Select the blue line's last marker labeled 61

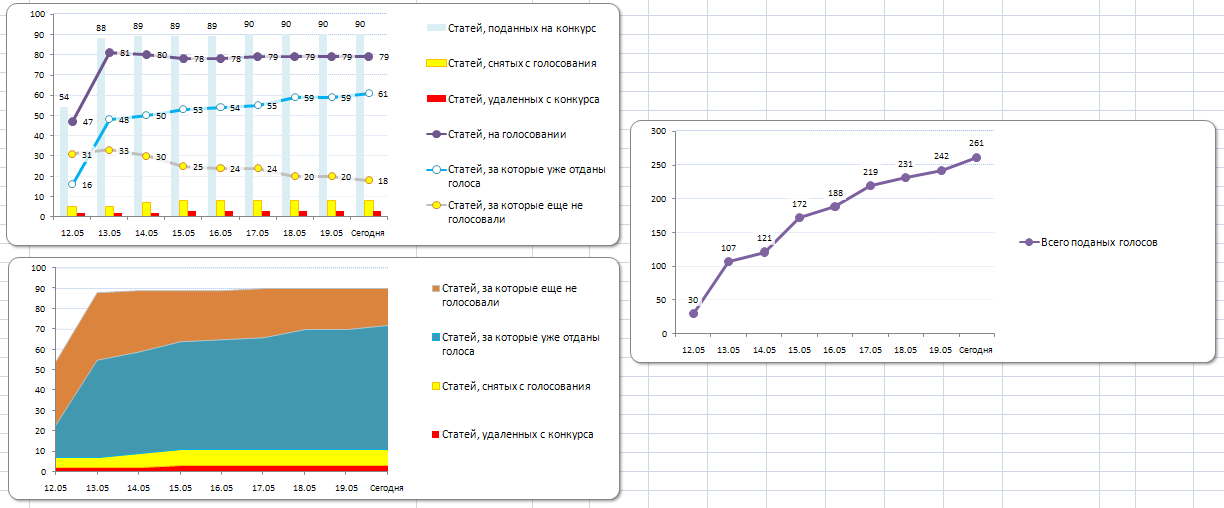(369, 93)
